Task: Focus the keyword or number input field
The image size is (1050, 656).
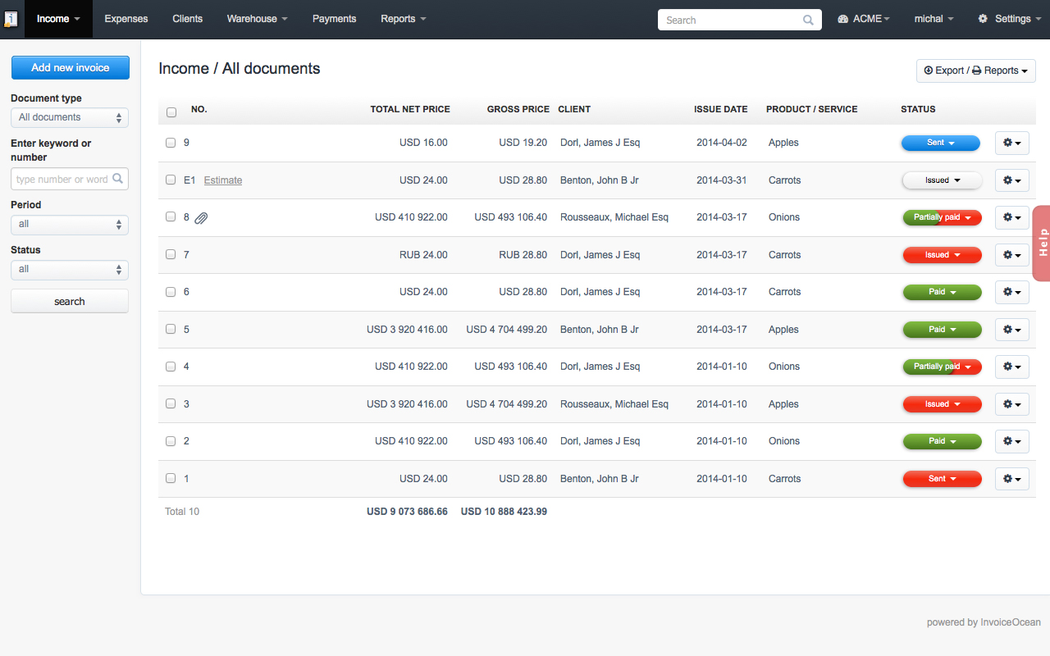Action: pyautogui.click(x=62, y=179)
